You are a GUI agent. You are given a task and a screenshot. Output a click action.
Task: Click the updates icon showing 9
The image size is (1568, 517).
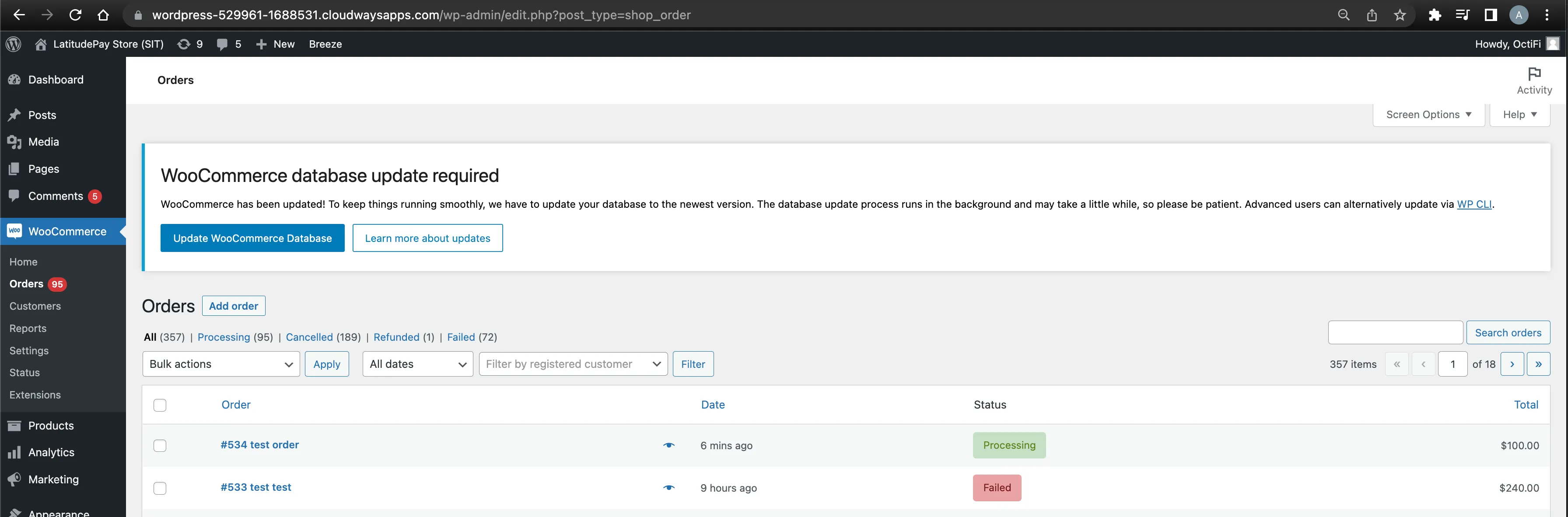190,44
